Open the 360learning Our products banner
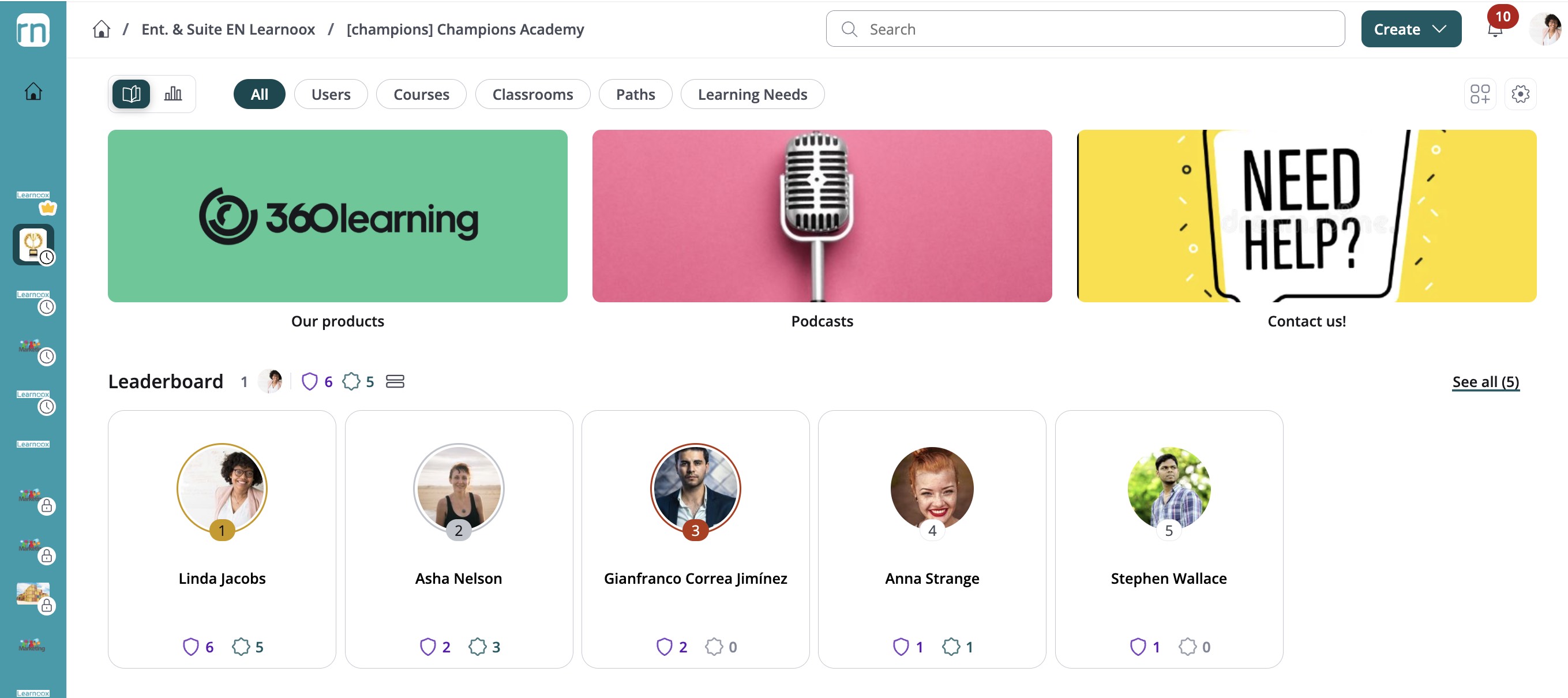Viewport: 1568px width, 698px height. pyautogui.click(x=337, y=216)
